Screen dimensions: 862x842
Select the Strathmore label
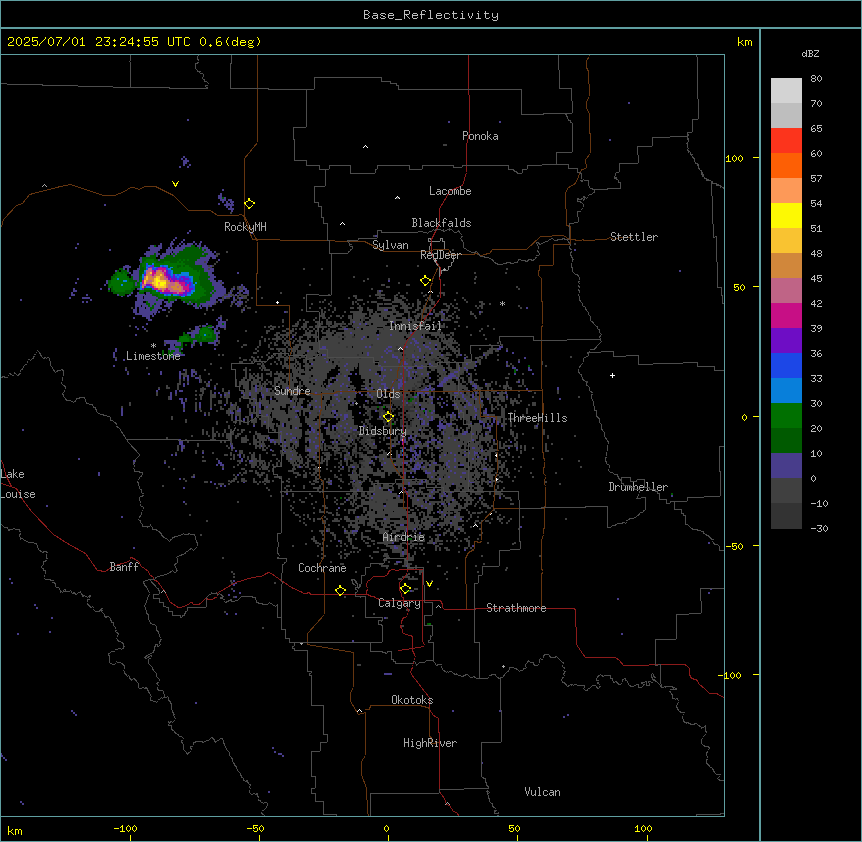point(516,608)
